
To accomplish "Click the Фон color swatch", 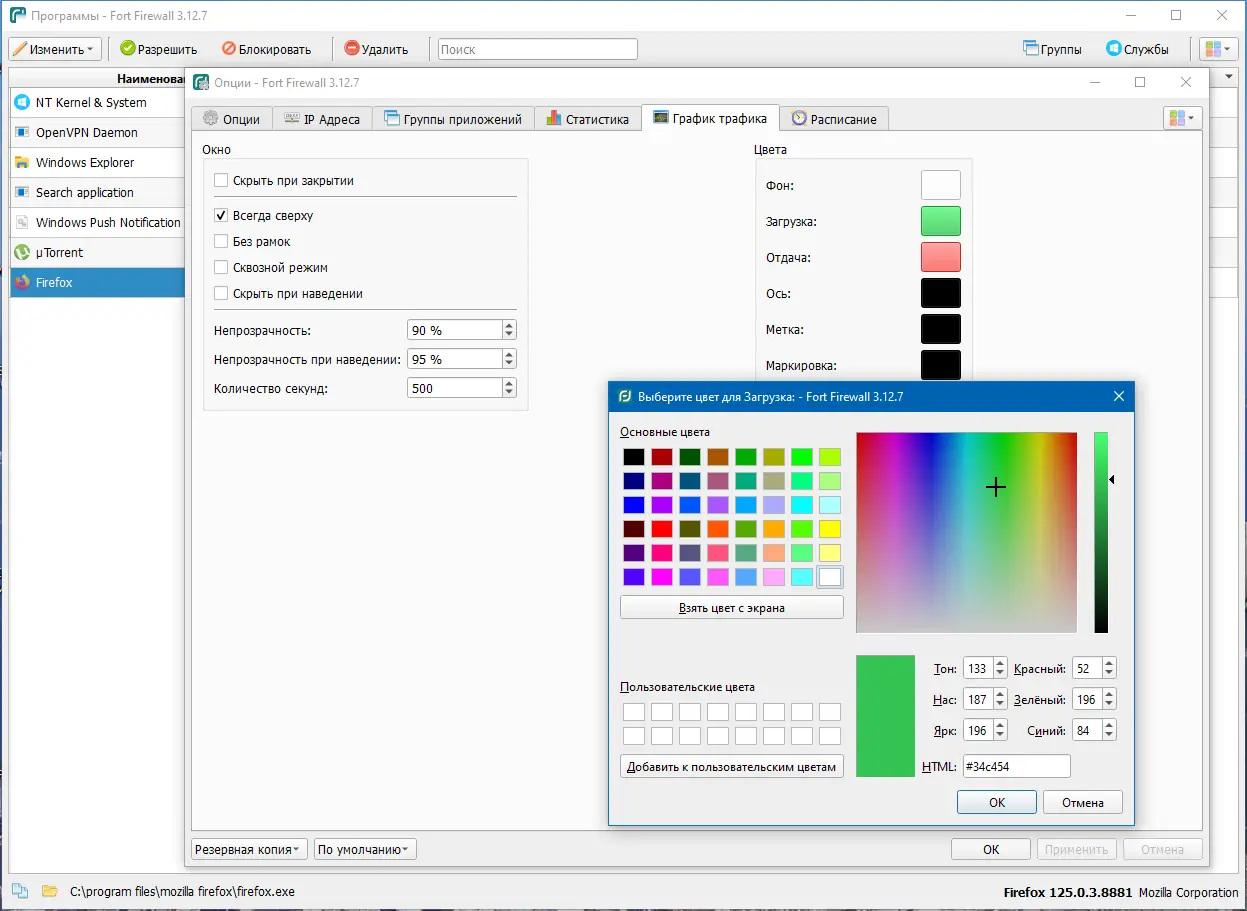I will (x=941, y=185).
